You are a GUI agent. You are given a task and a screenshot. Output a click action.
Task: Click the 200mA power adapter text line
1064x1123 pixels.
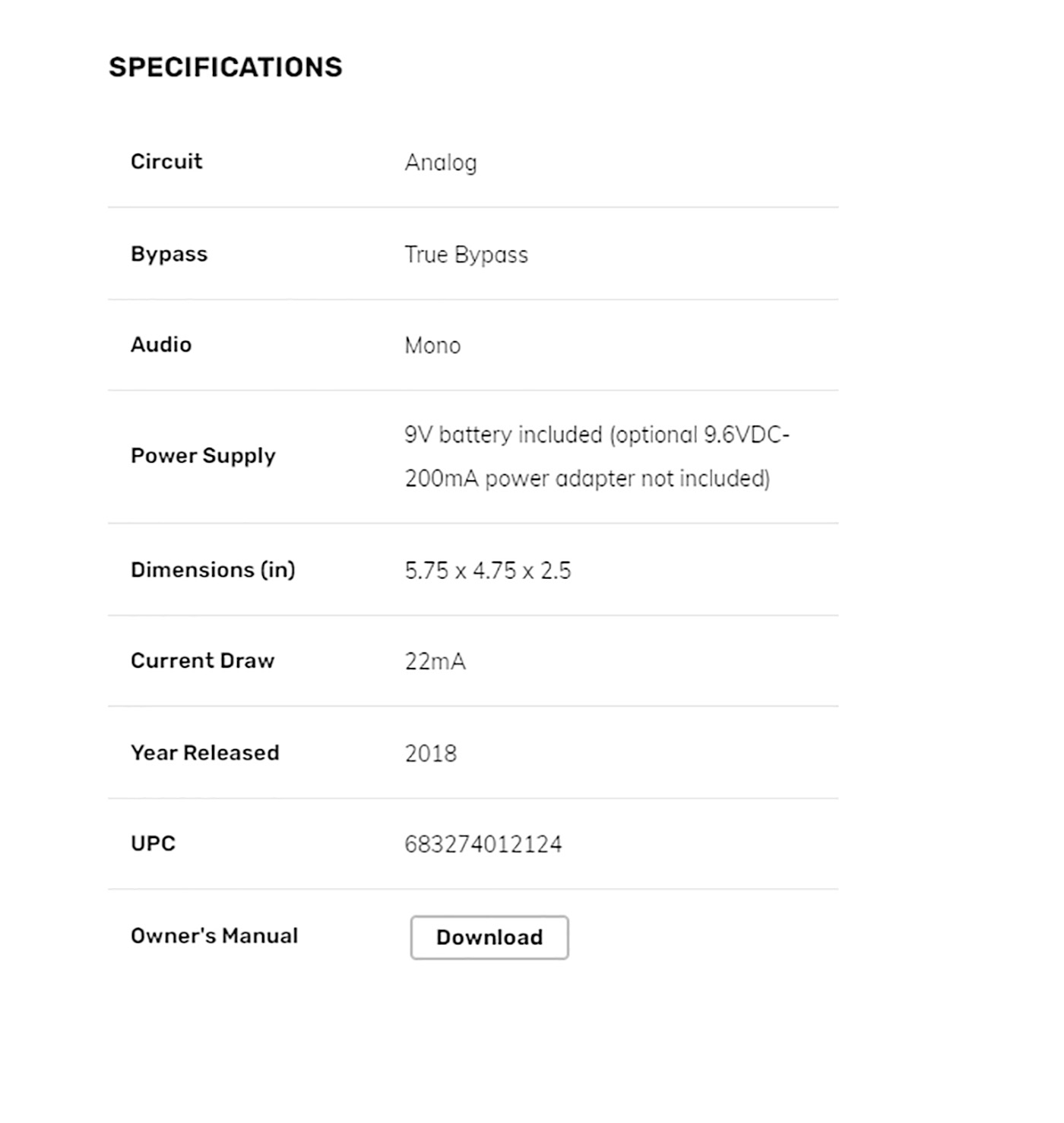pos(587,479)
